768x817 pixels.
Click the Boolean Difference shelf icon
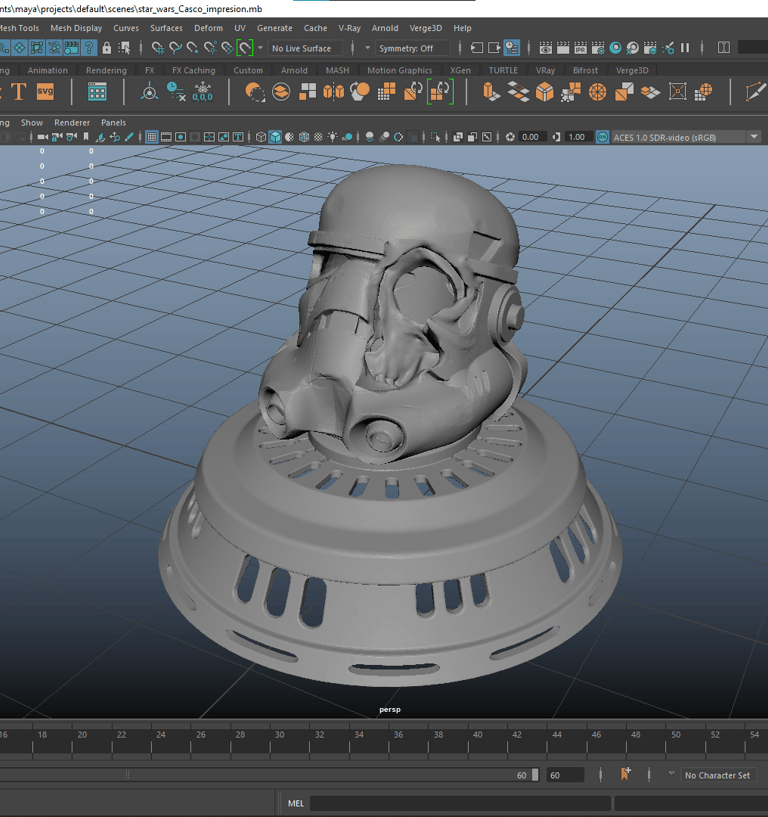[254, 92]
